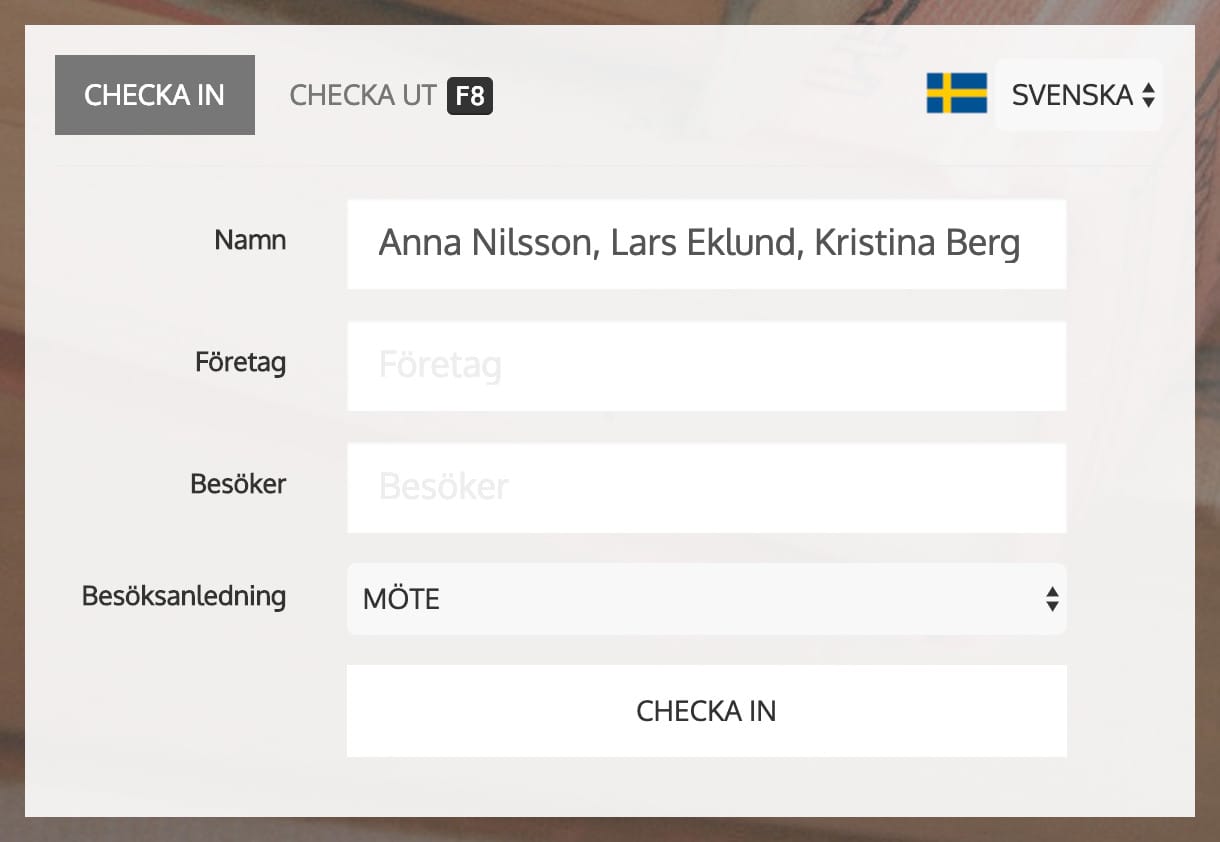Viewport: 1220px width, 842px height.
Task: Open the SVENSKA language dropdown
Action: point(1078,95)
